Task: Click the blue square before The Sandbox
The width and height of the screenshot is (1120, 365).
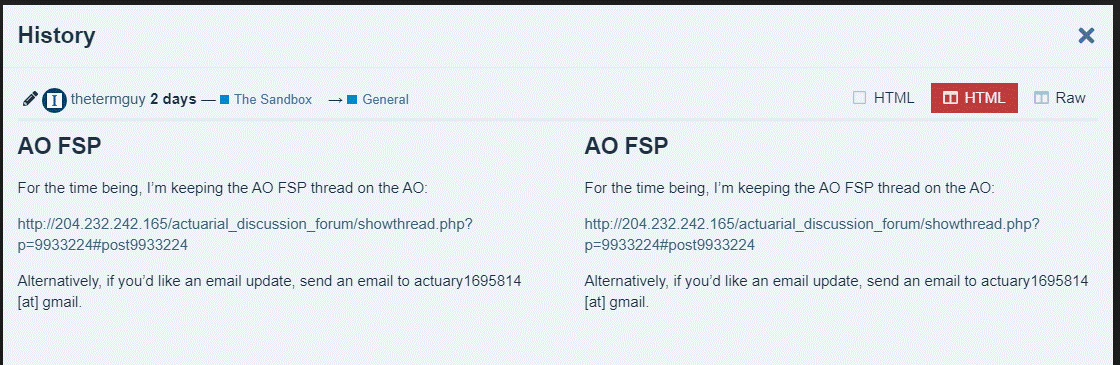Action: pos(224,99)
